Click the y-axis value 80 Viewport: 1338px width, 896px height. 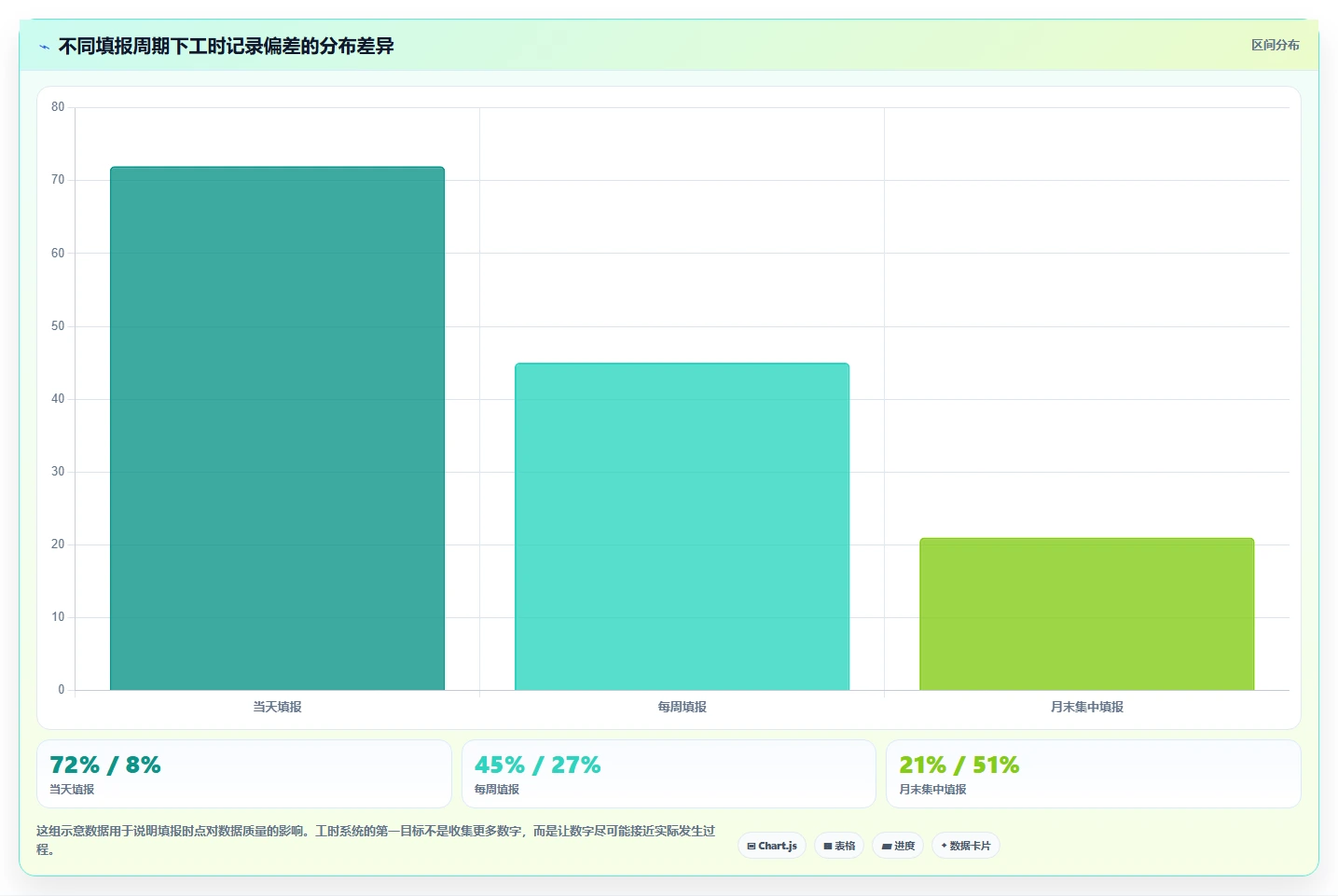(58, 107)
